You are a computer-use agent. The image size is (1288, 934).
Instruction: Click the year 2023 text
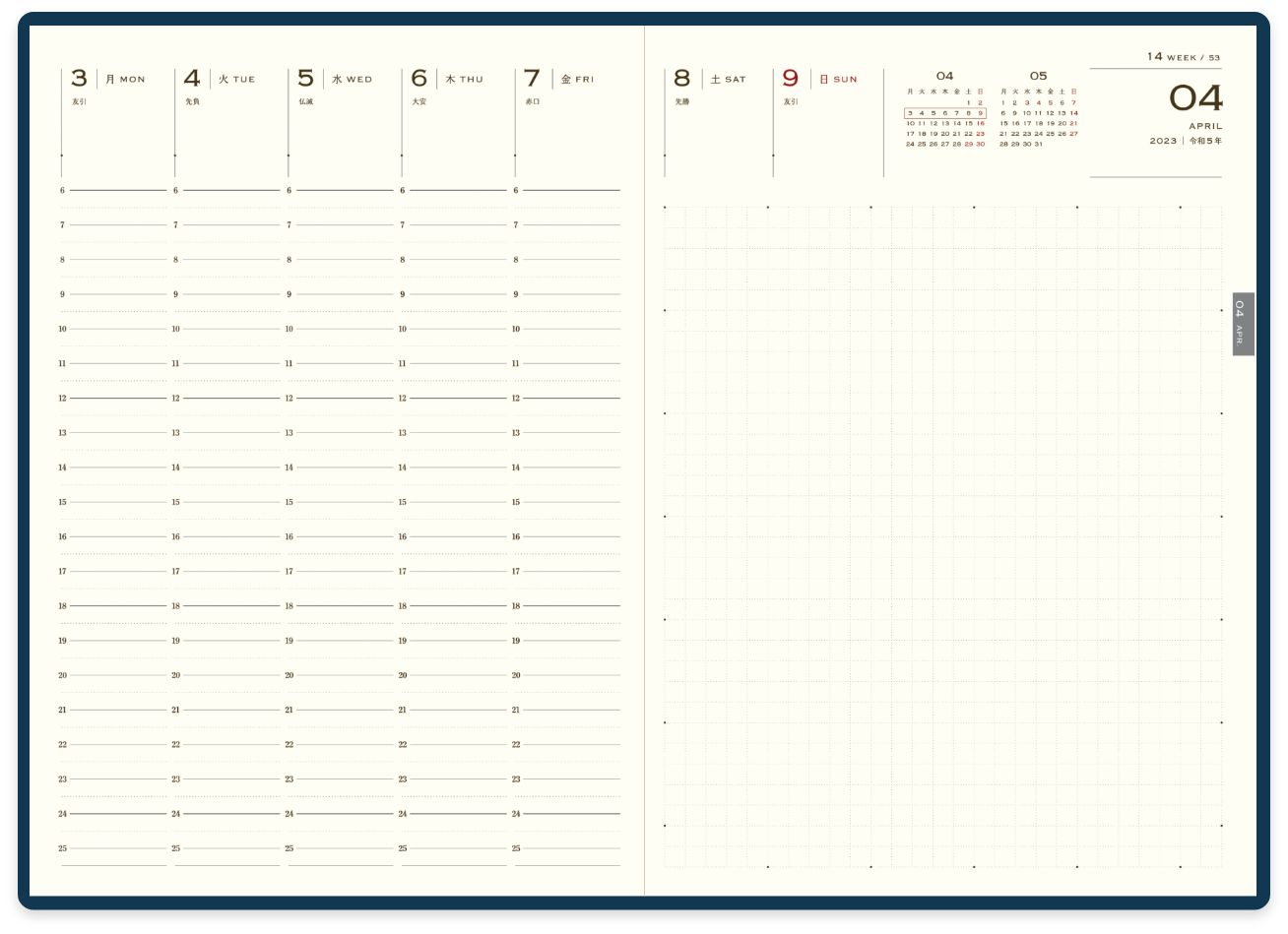point(1163,141)
